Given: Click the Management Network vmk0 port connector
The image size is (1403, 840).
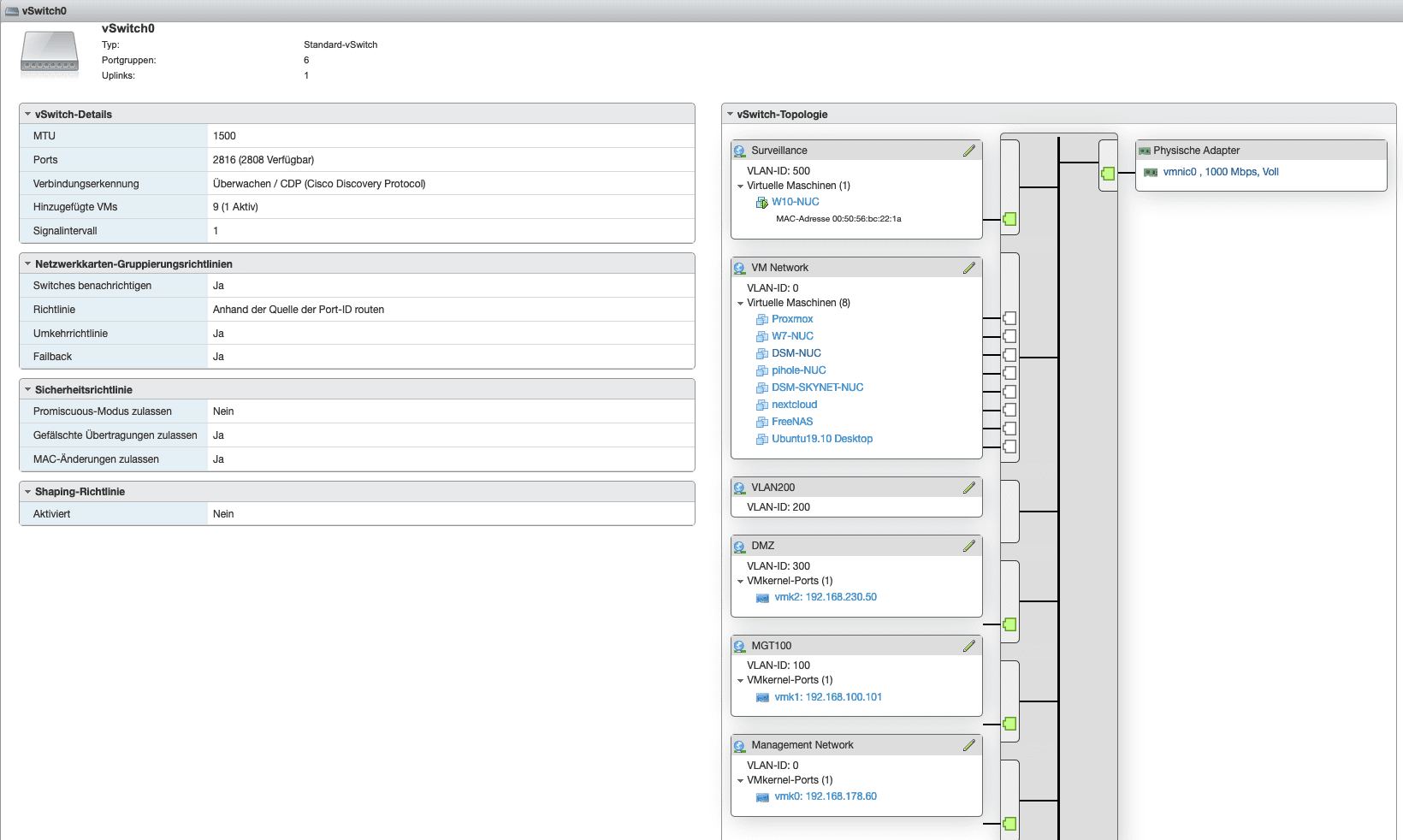Looking at the screenshot, I should (x=1009, y=824).
